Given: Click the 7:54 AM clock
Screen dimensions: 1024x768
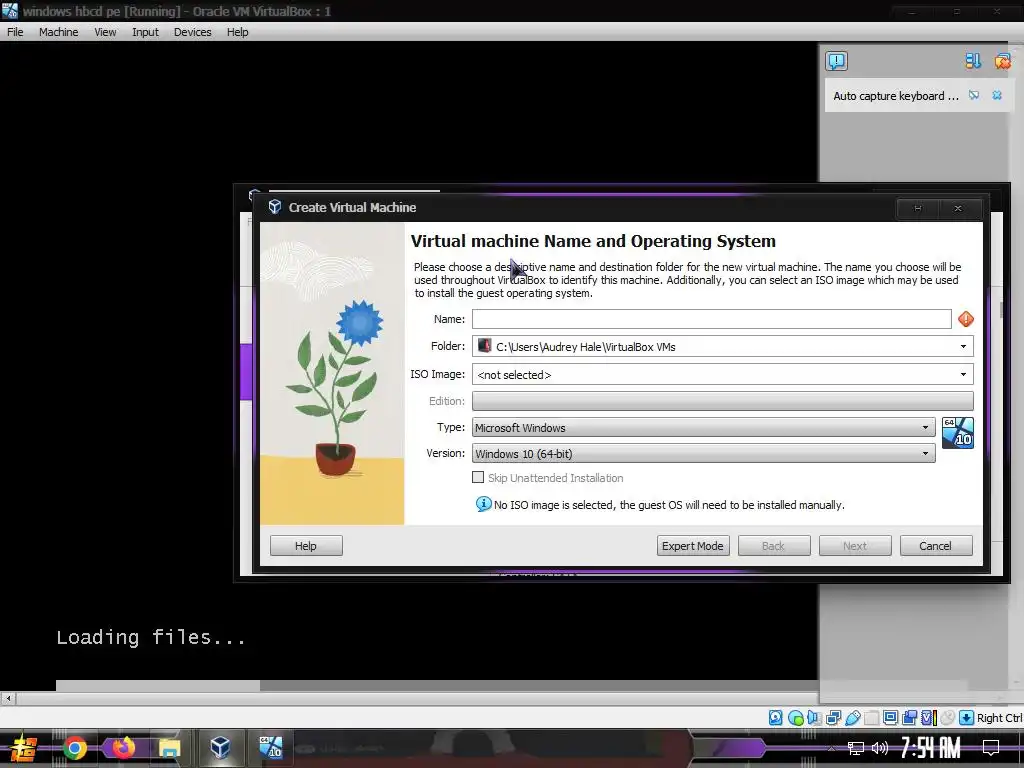Looking at the screenshot, I should [x=930, y=747].
